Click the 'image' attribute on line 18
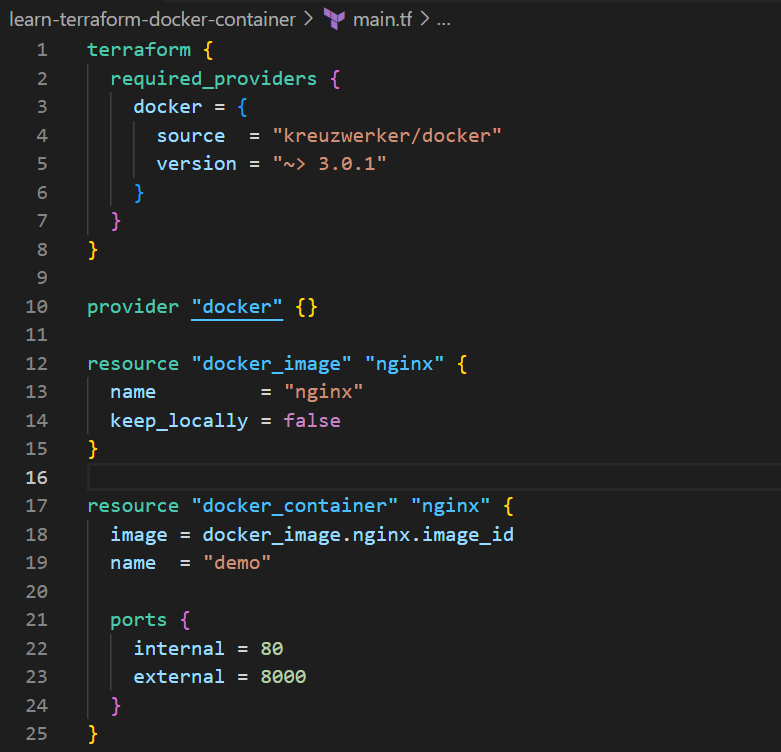 (x=138, y=535)
